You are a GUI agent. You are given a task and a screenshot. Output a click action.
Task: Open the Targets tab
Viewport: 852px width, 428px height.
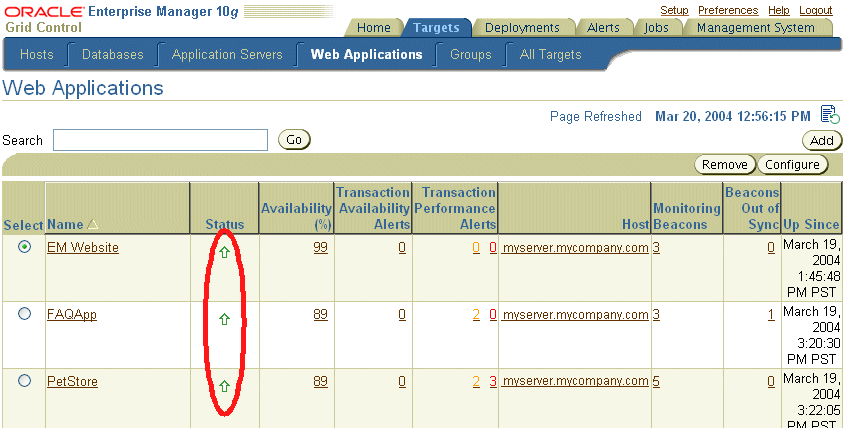tap(436, 28)
